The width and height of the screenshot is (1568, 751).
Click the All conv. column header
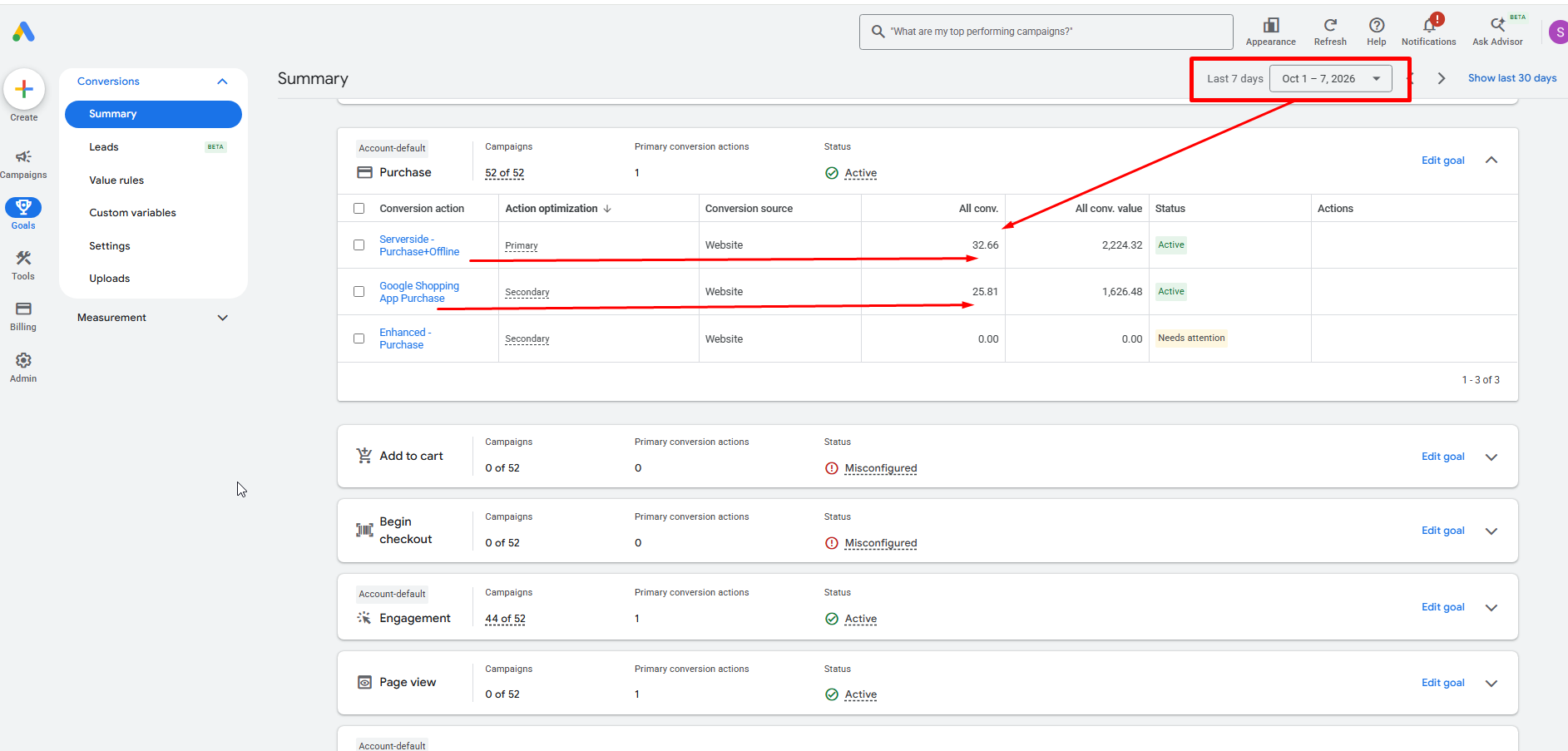[x=978, y=209]
